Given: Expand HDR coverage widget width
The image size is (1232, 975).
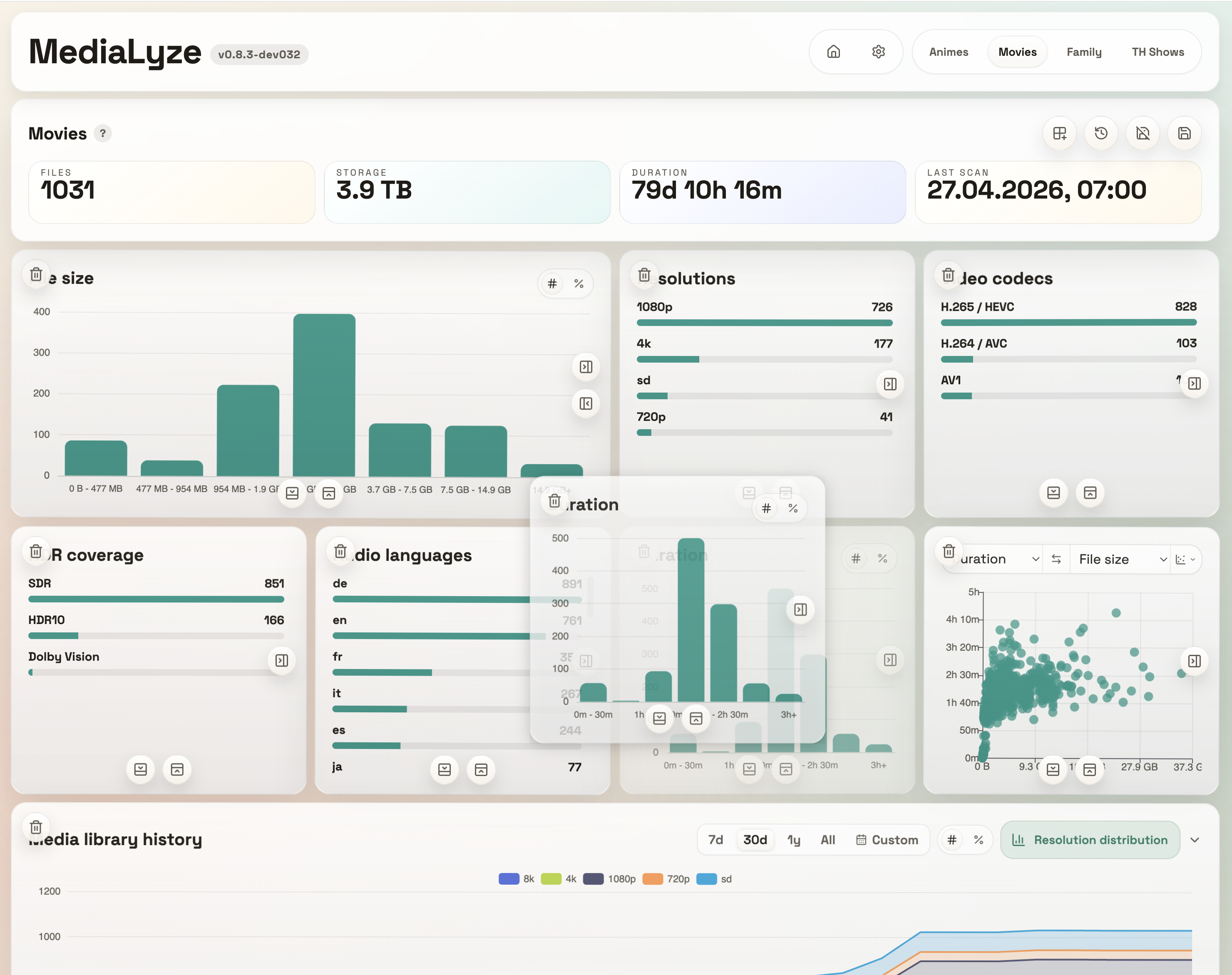Looking at the screenshot, I should tap(282, 661).
